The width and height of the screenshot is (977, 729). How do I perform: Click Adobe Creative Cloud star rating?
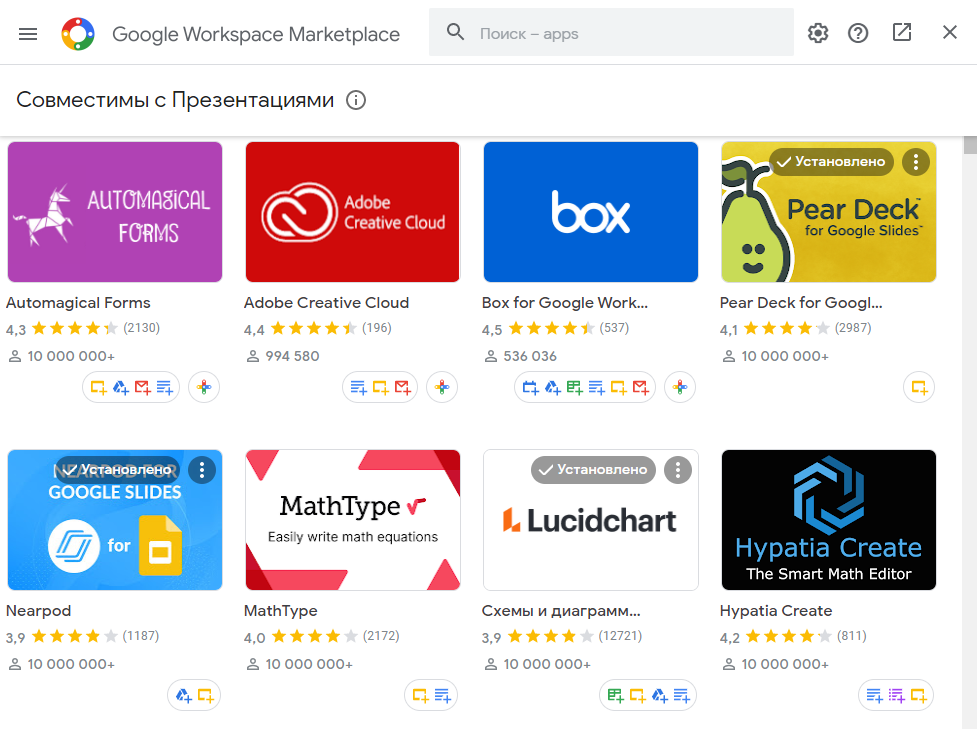tap(314, 328)
